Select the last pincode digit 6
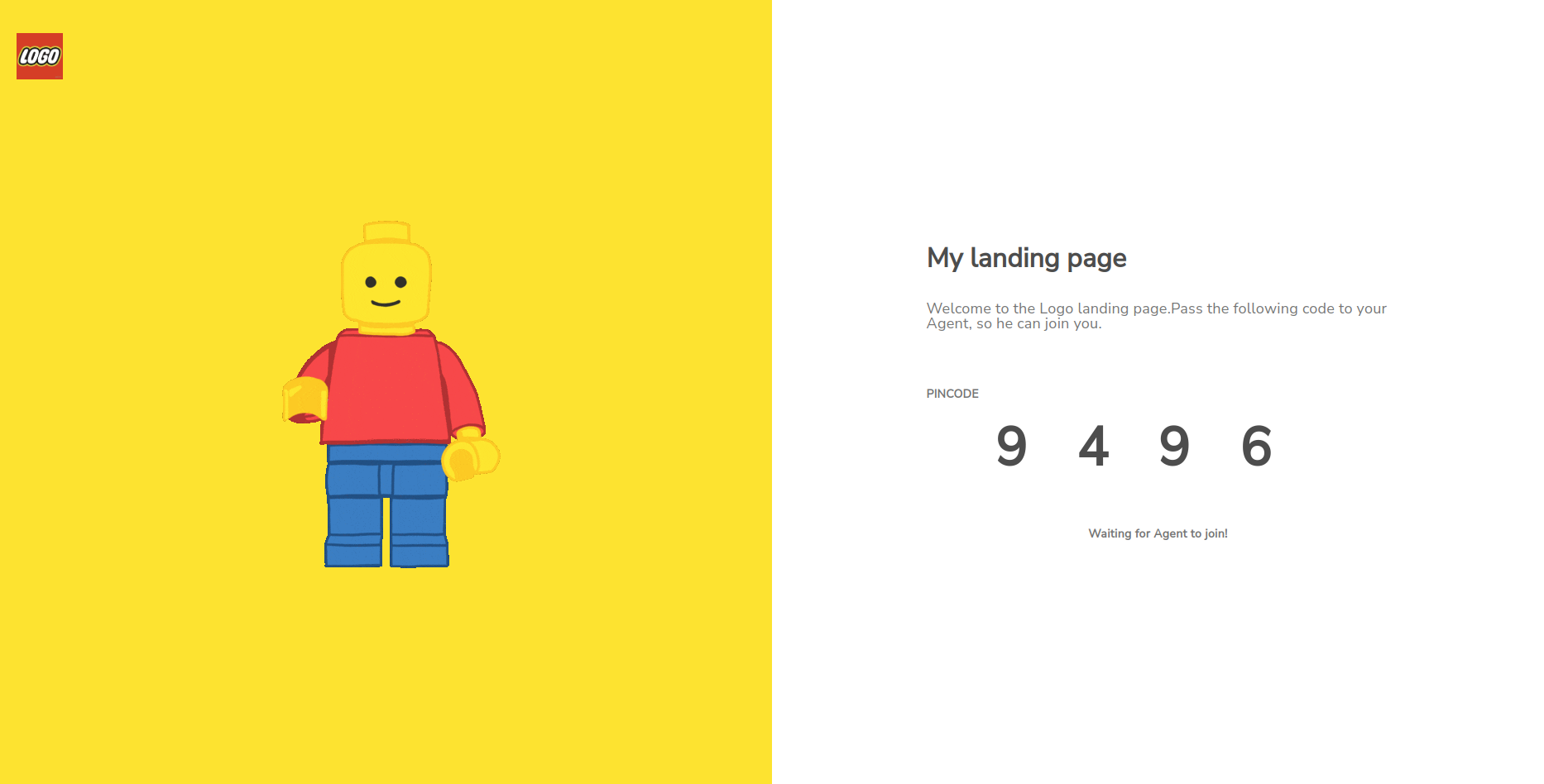This screenshot has height=784, width=1544. pos(1256,446)
